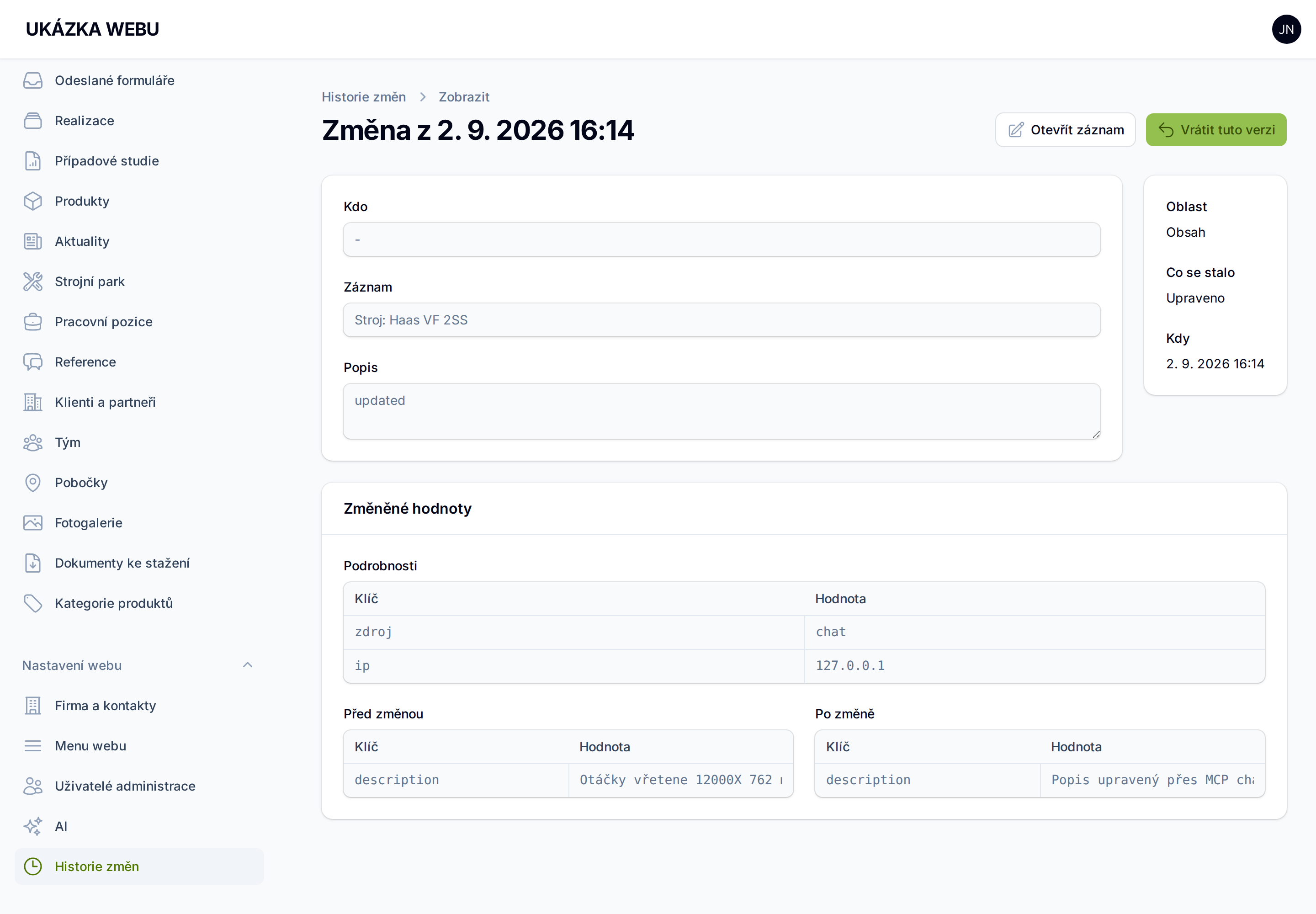Click the Aktuality newspaper icon

(32, 241)
